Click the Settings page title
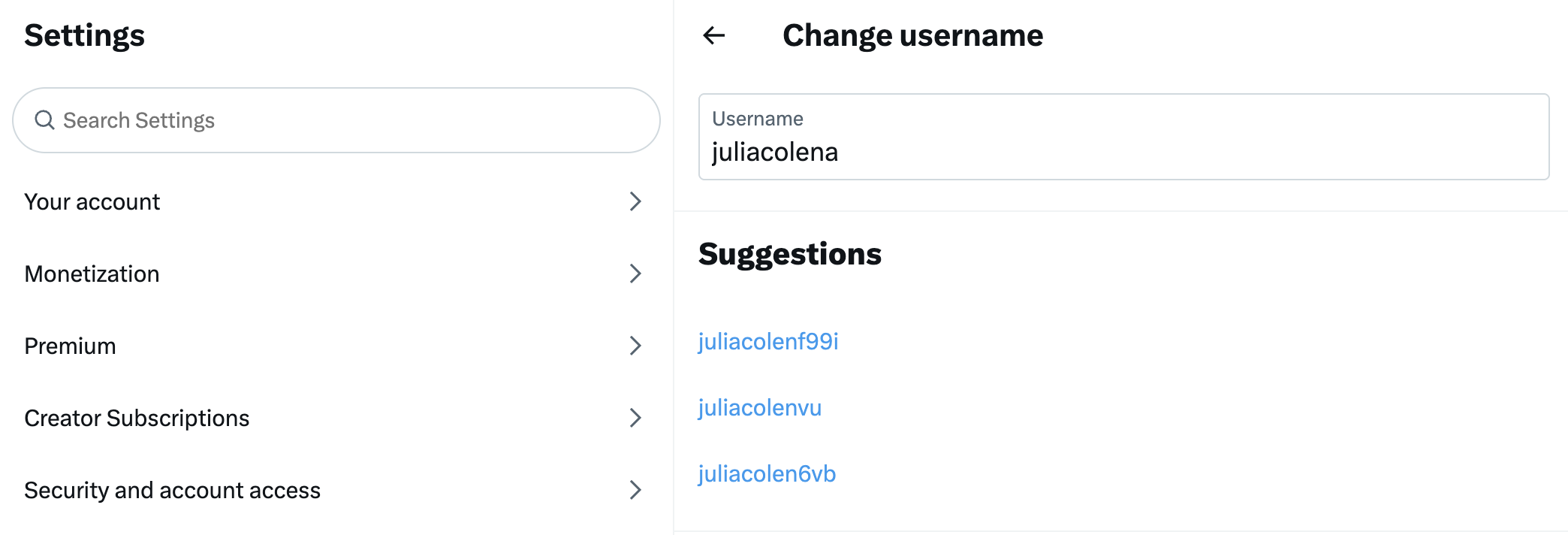Screen dimensions: 1568x535 tap(84, 35)
